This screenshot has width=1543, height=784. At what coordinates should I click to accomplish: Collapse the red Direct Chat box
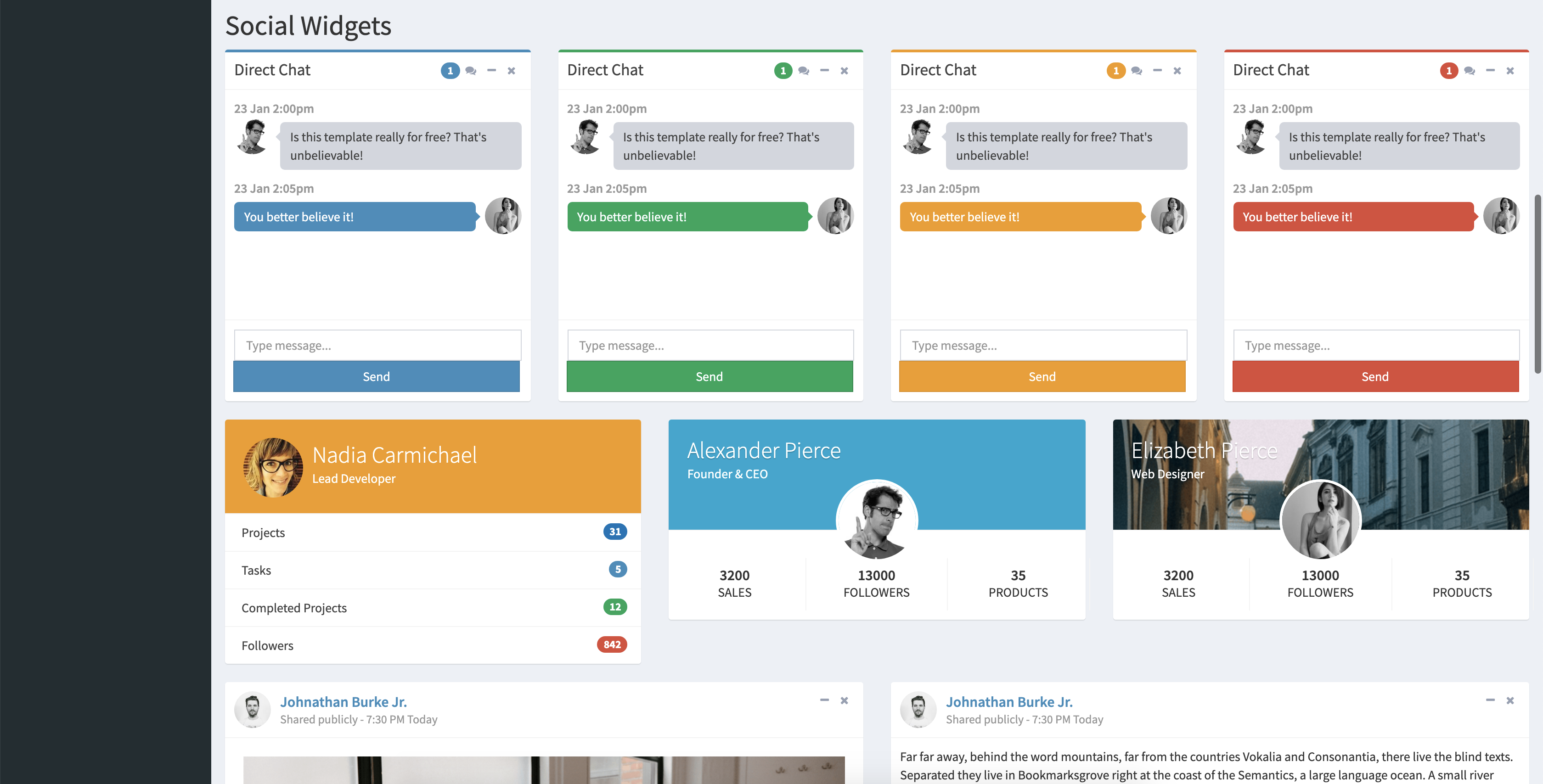(x=1490, y=71)
